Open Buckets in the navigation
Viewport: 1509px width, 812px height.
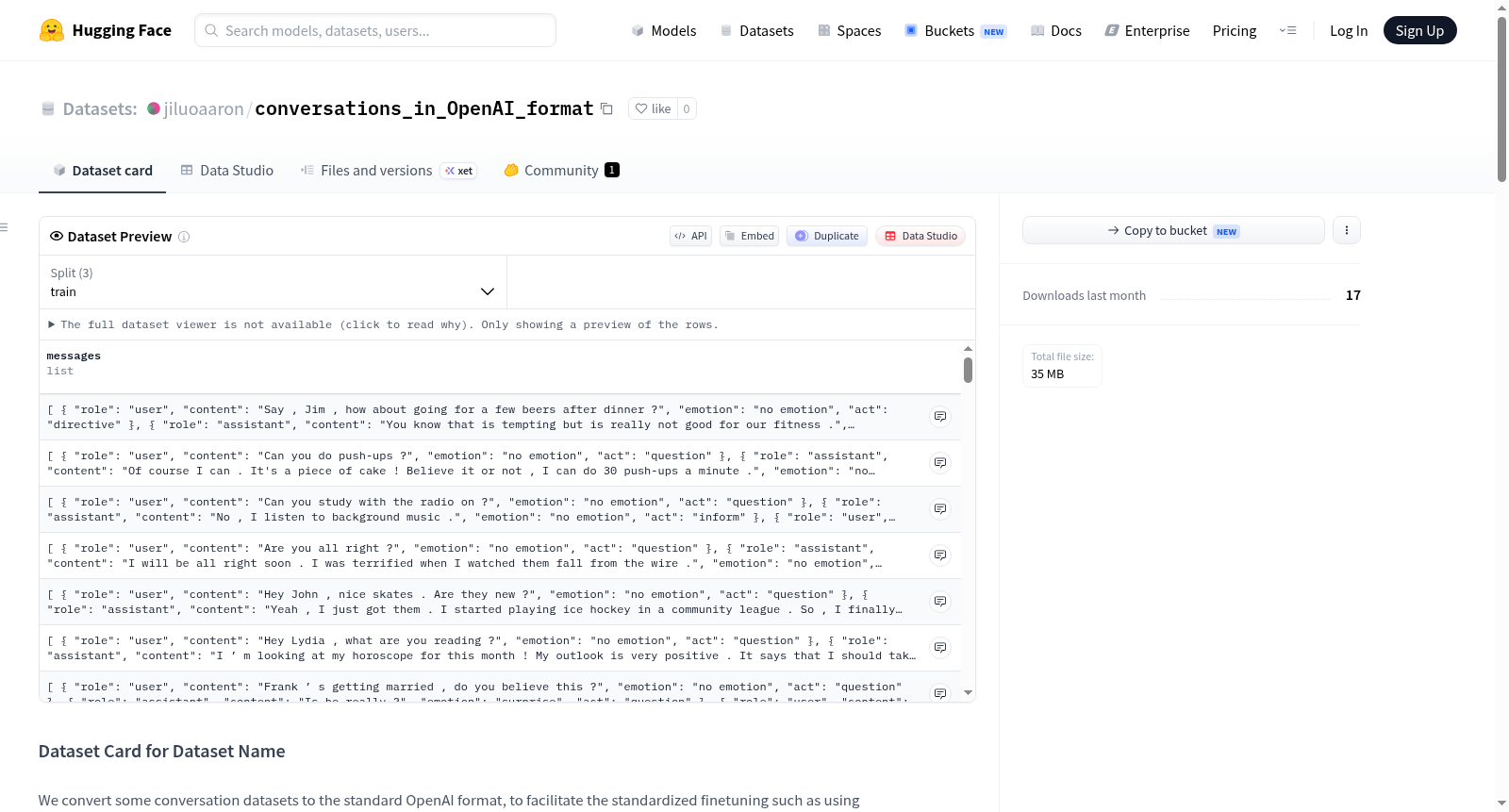(955, 30)
